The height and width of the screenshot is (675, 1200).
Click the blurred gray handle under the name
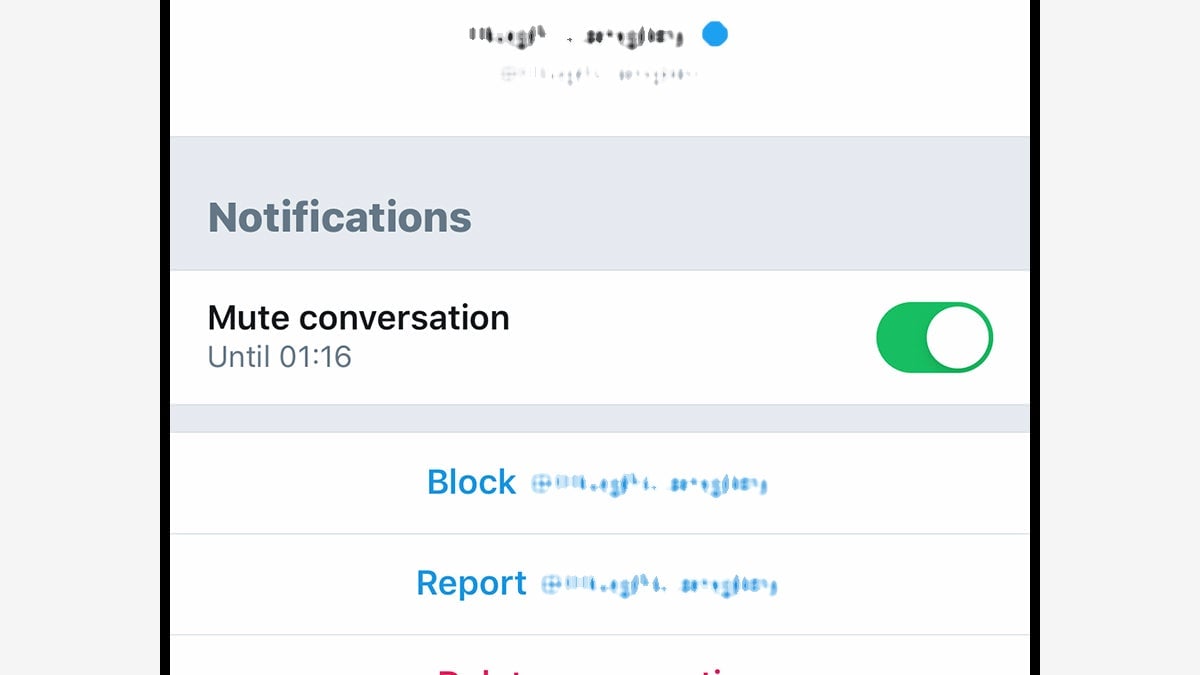(598, 74)
